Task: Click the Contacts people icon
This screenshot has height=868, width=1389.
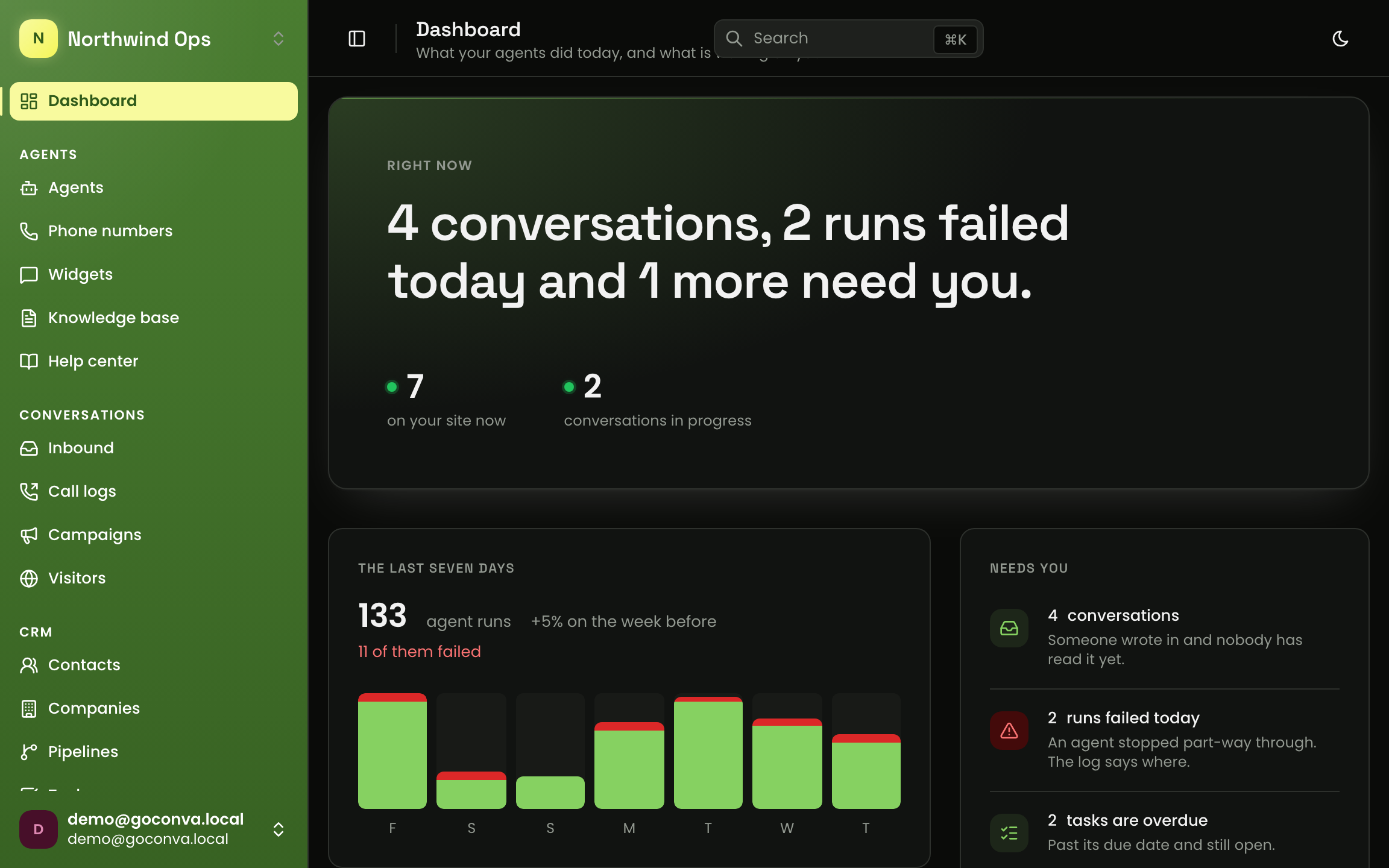Action: pos(29,665)
